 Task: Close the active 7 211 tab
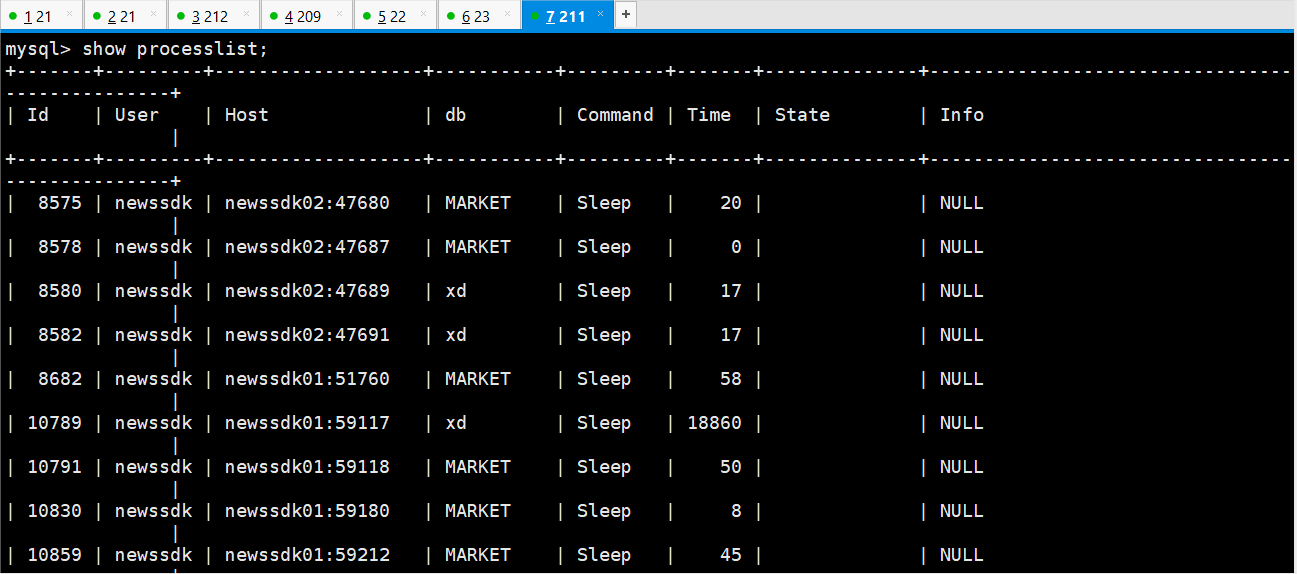coord(600,15)
